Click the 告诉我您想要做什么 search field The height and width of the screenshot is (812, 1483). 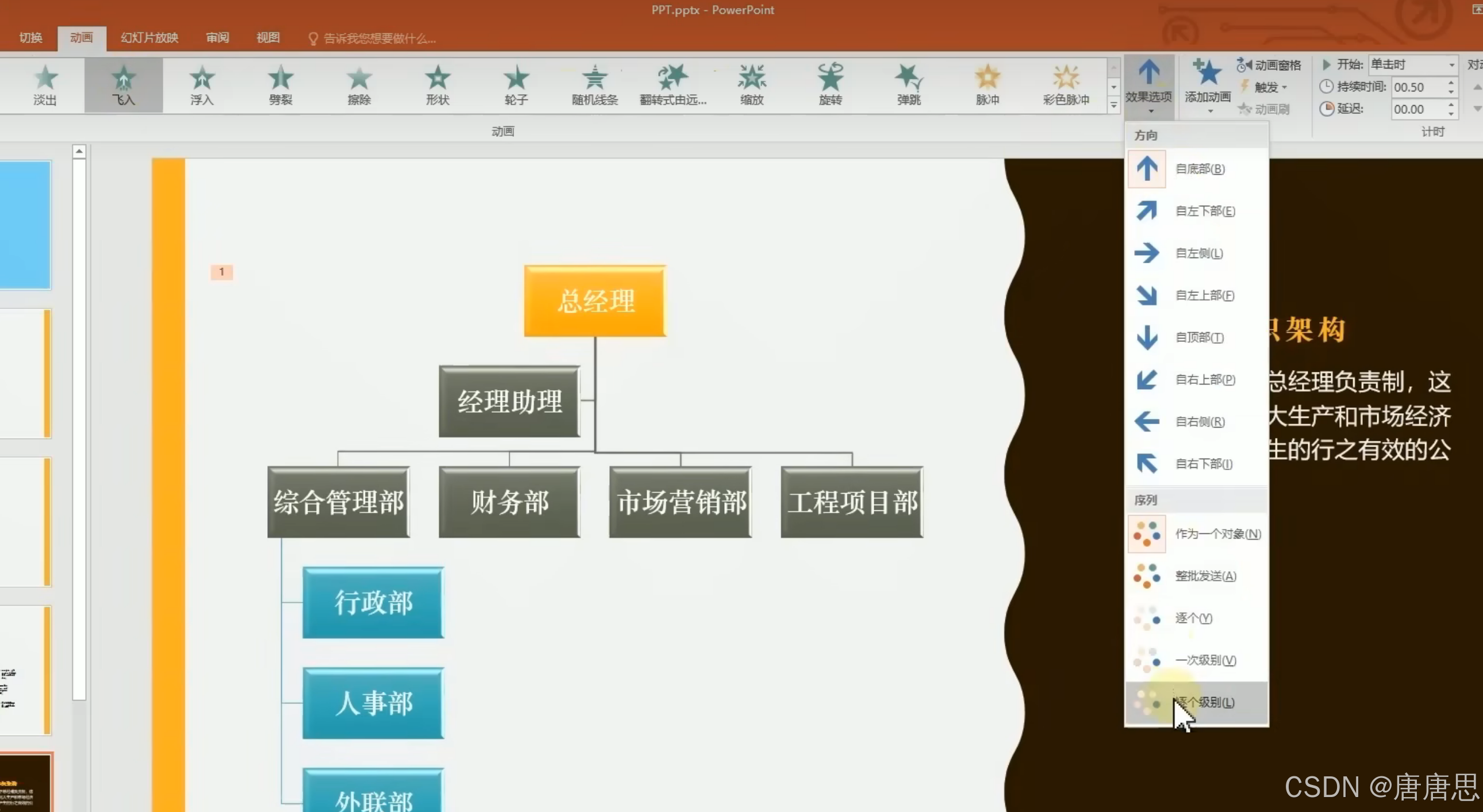click(x=379, y=39)
